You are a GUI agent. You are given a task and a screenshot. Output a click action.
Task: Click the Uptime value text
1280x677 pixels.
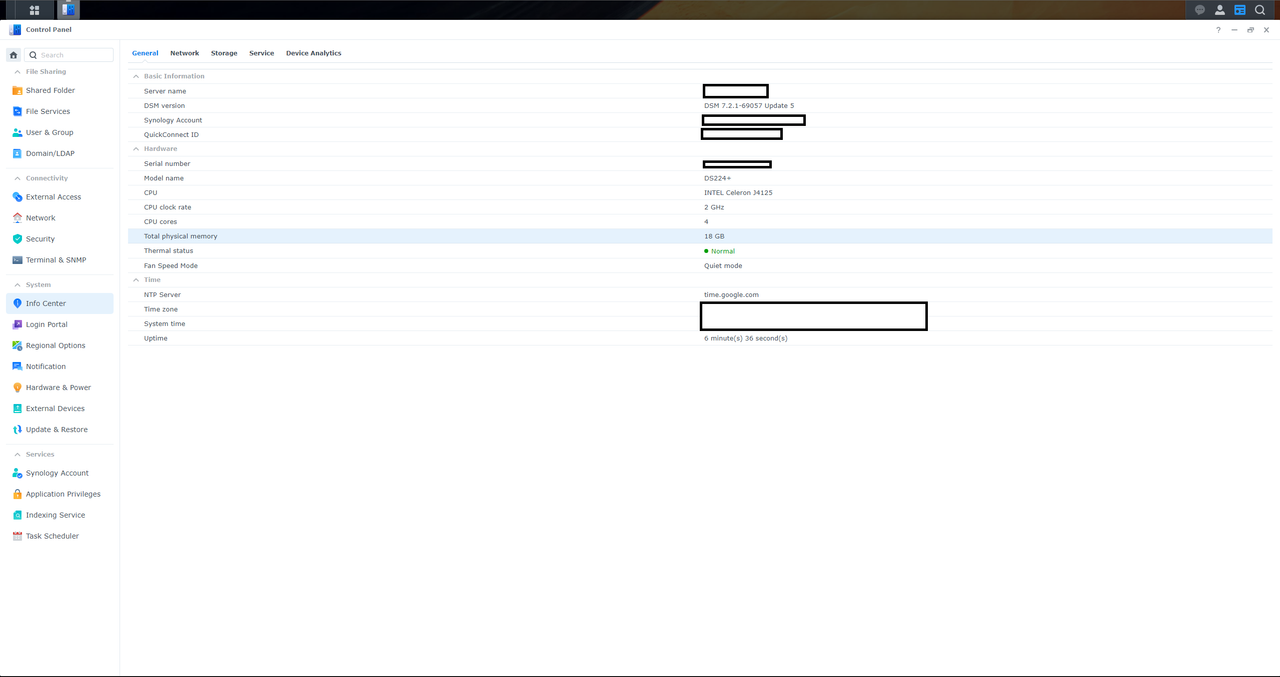click(746, 338)
